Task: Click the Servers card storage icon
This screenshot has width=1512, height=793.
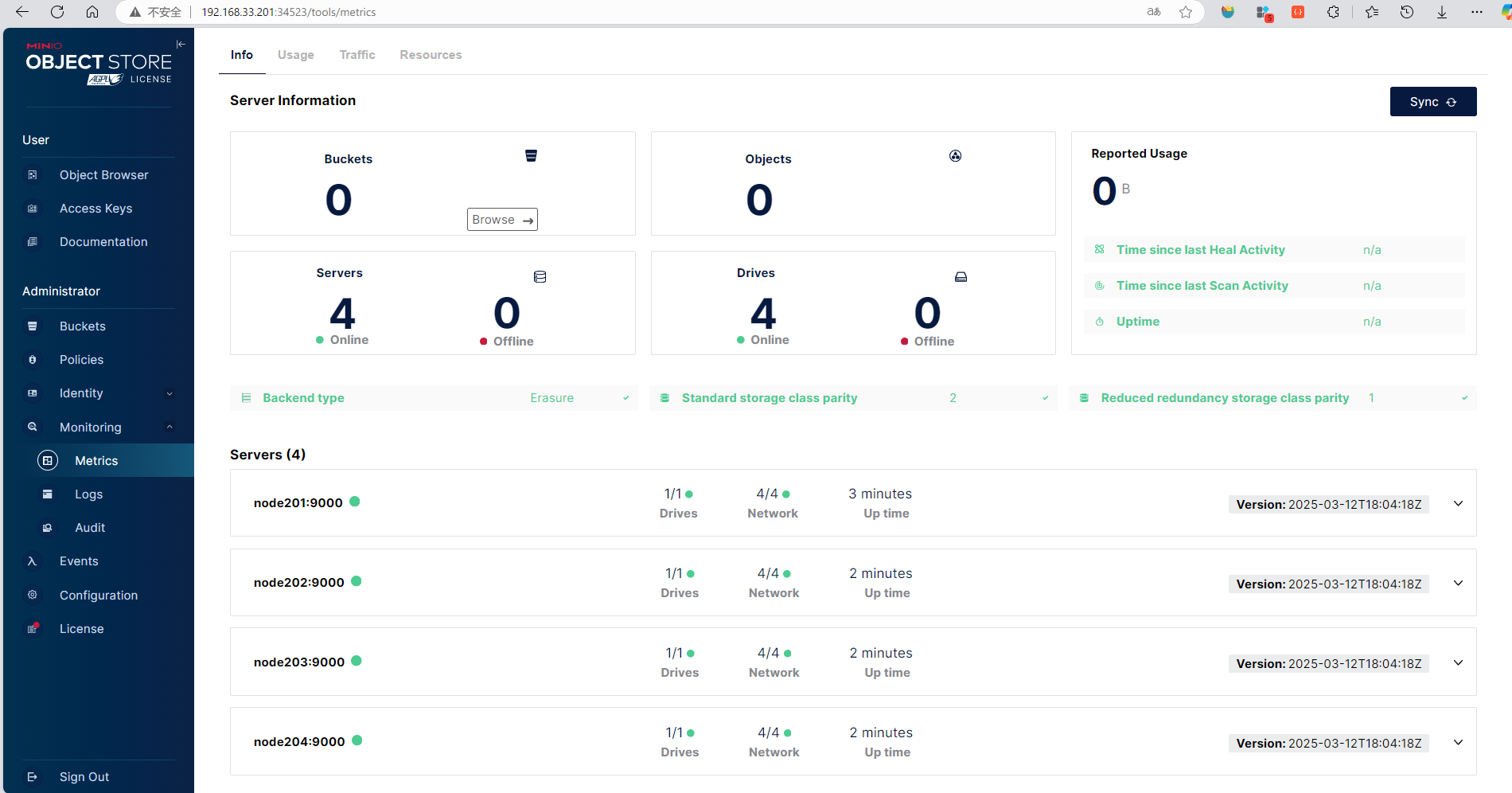Action: click(540, 277)
